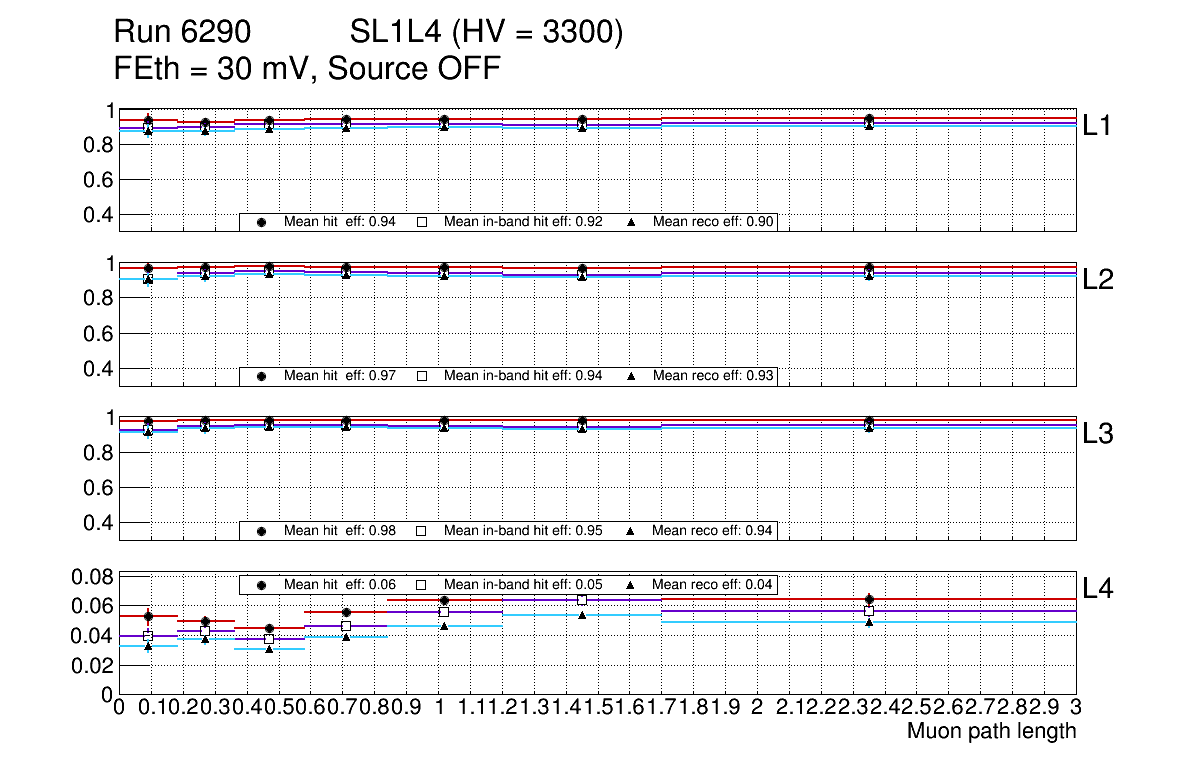Click the triangle marker in L4 legend

coord(631,584)
